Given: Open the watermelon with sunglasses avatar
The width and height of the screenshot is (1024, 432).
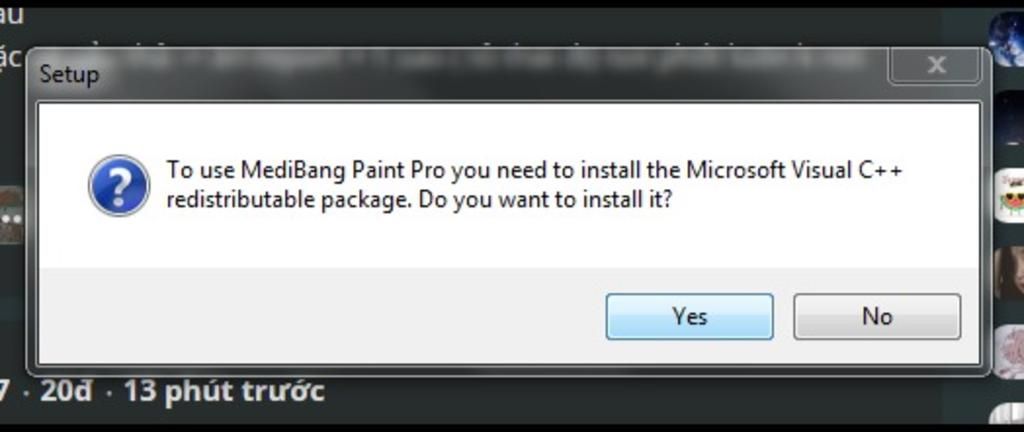Looking at the screenshot, I should (1010, 195).
